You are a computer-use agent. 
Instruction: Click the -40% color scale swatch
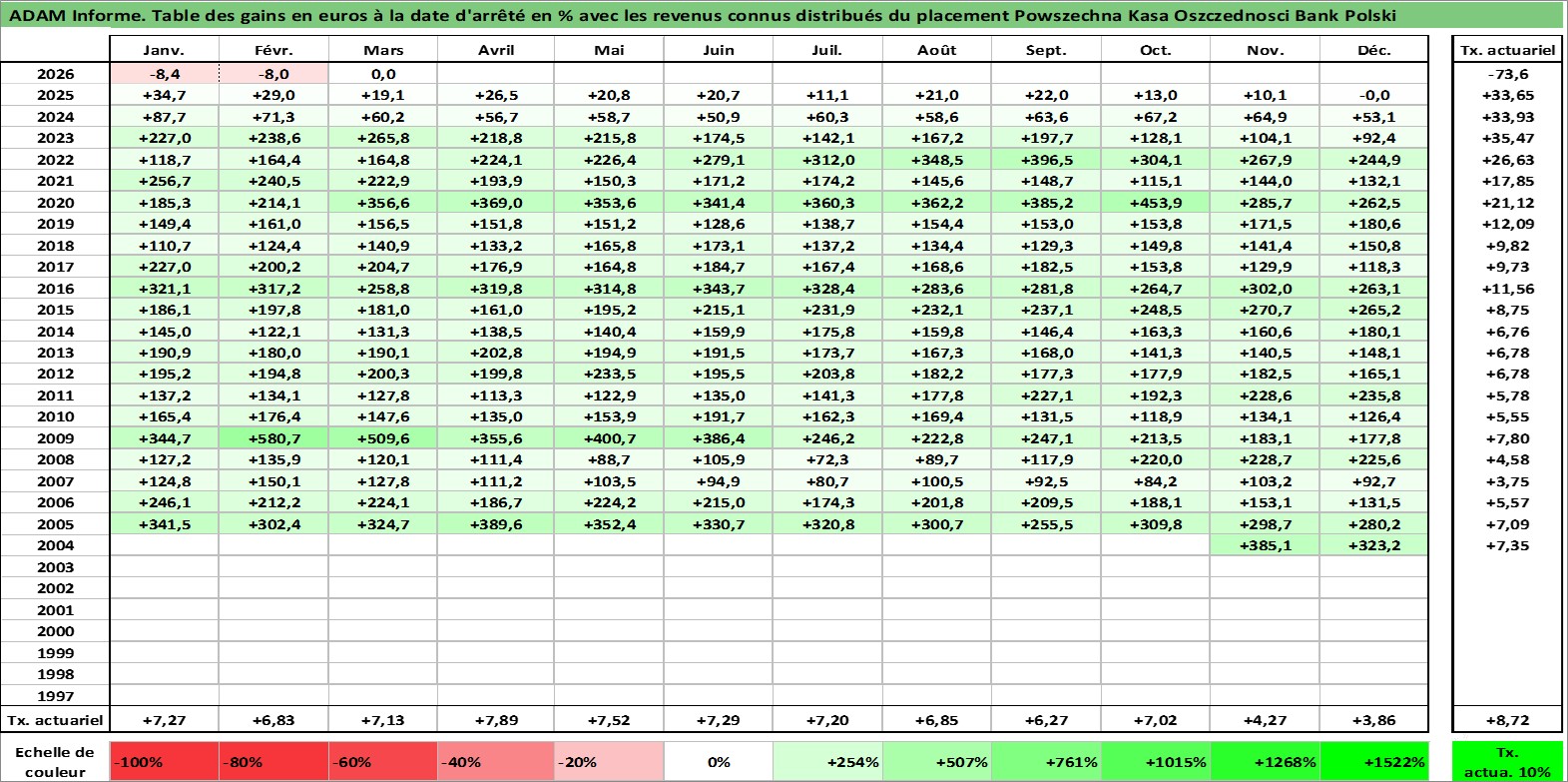click(x=493, y=762)
